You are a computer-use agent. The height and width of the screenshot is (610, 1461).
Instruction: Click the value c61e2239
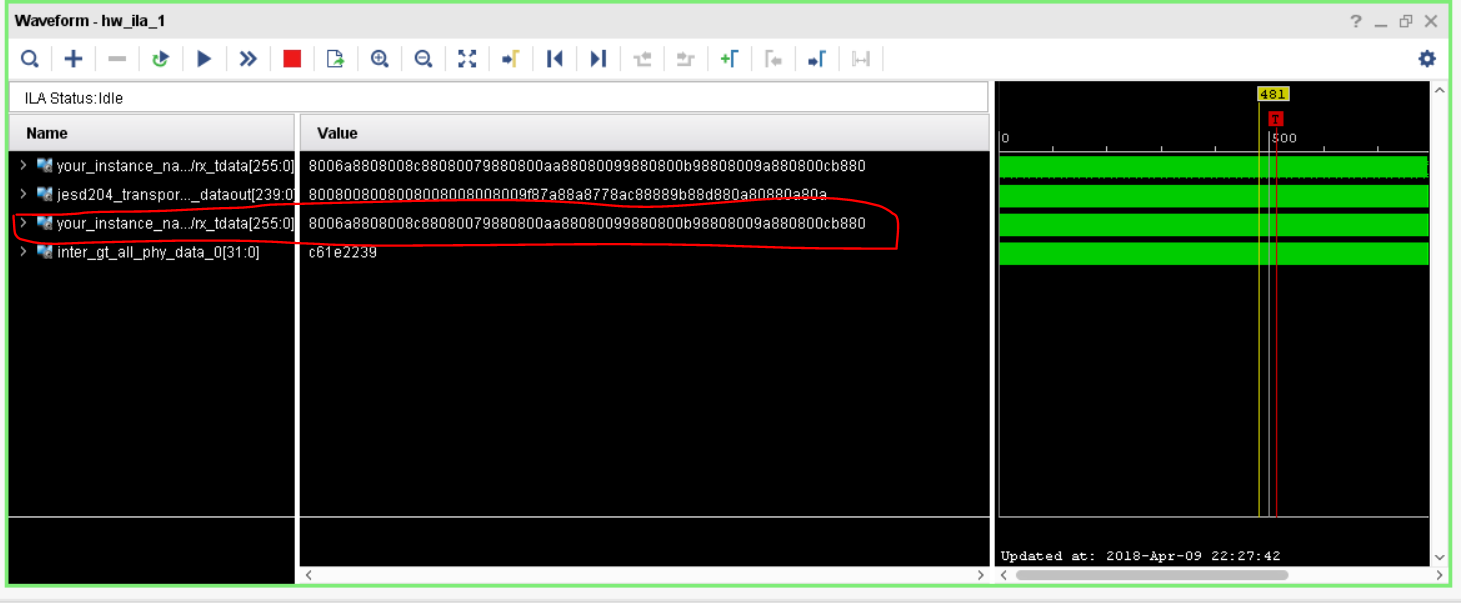tap(343, 252)
